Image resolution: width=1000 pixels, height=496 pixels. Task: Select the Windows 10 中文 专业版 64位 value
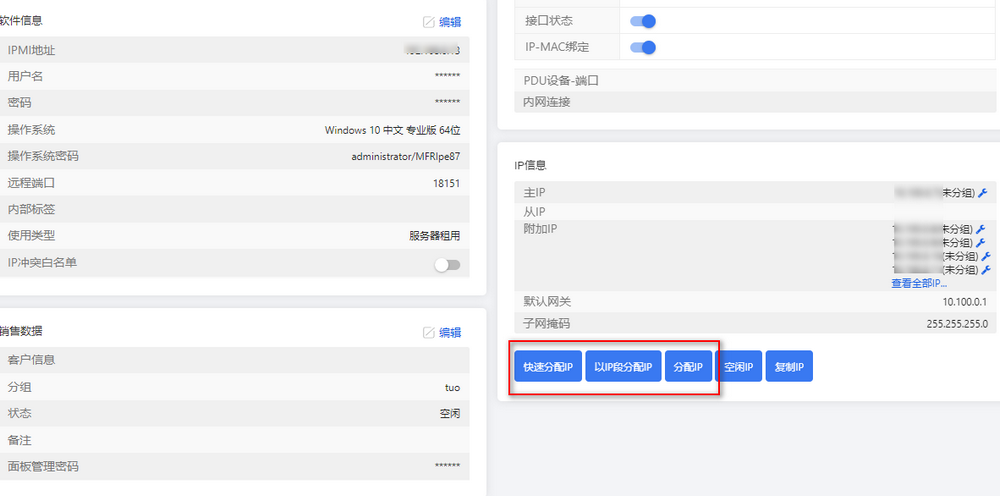click(x=392, y=130)
